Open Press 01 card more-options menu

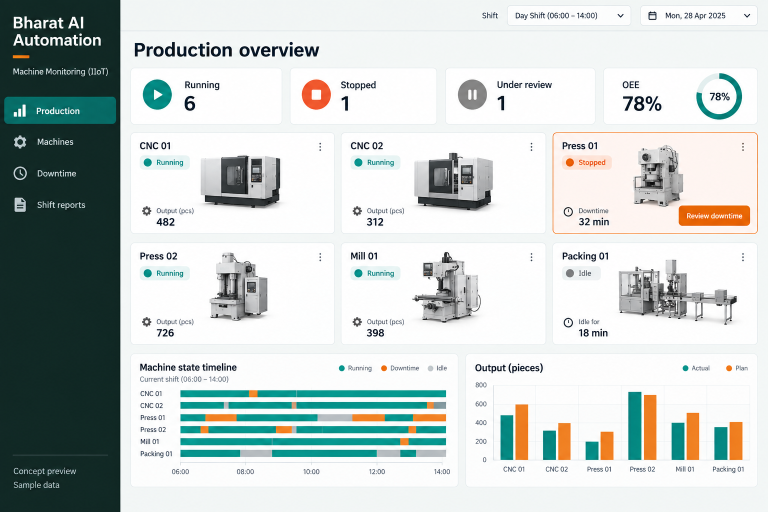point(743,147)
